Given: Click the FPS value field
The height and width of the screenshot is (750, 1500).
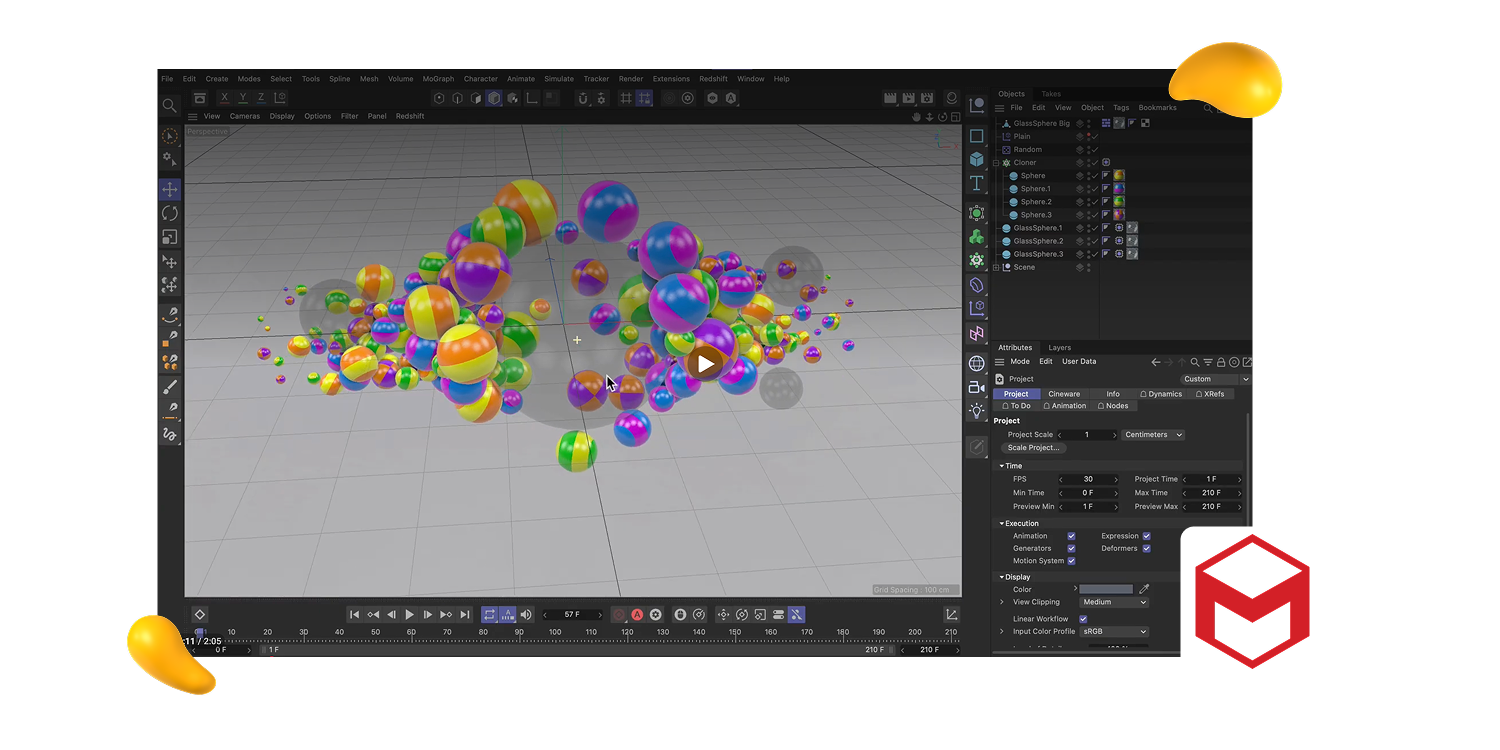Looking at the screenshot, I should (x=1088, y=479).
